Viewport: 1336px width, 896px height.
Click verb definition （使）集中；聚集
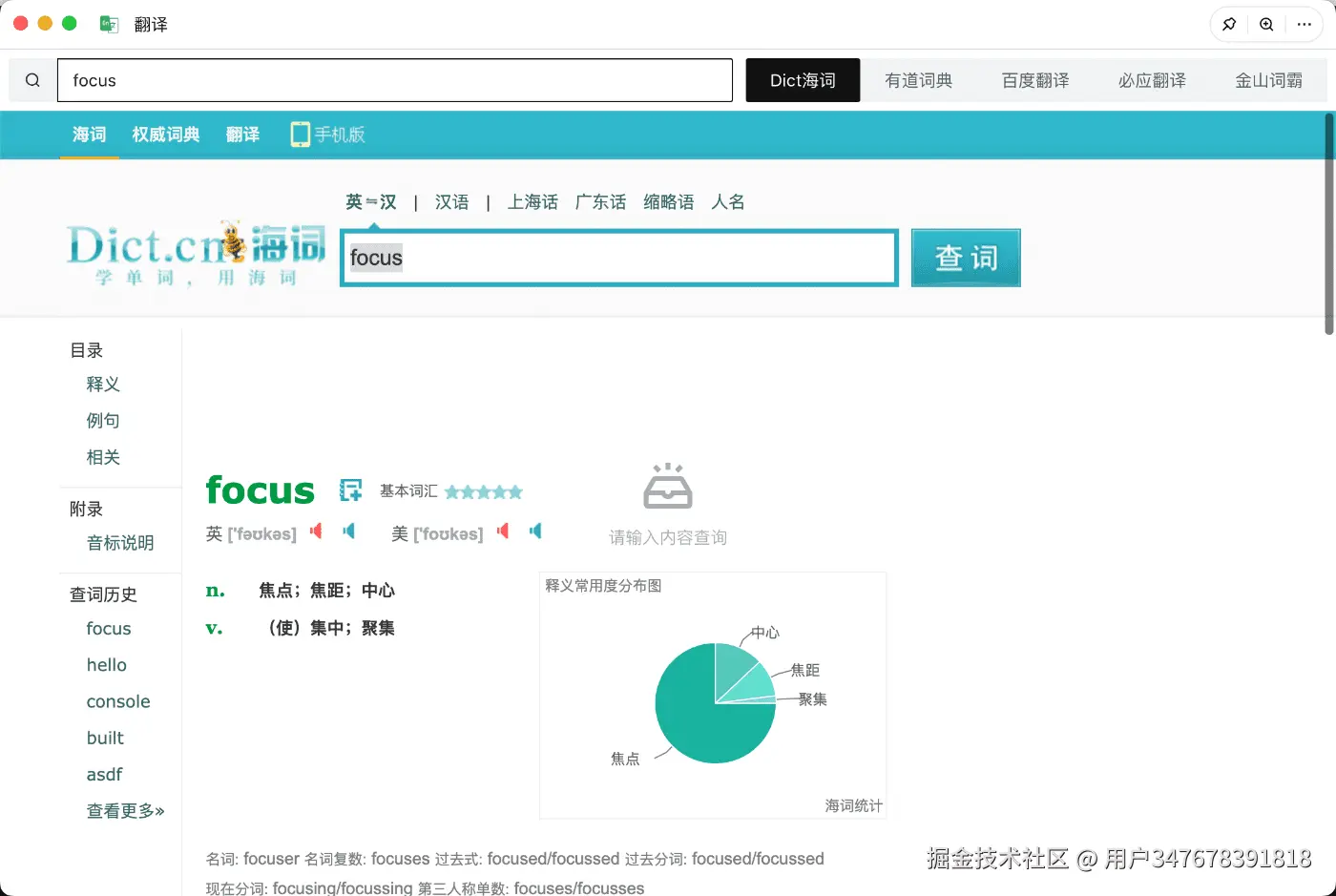326,628
